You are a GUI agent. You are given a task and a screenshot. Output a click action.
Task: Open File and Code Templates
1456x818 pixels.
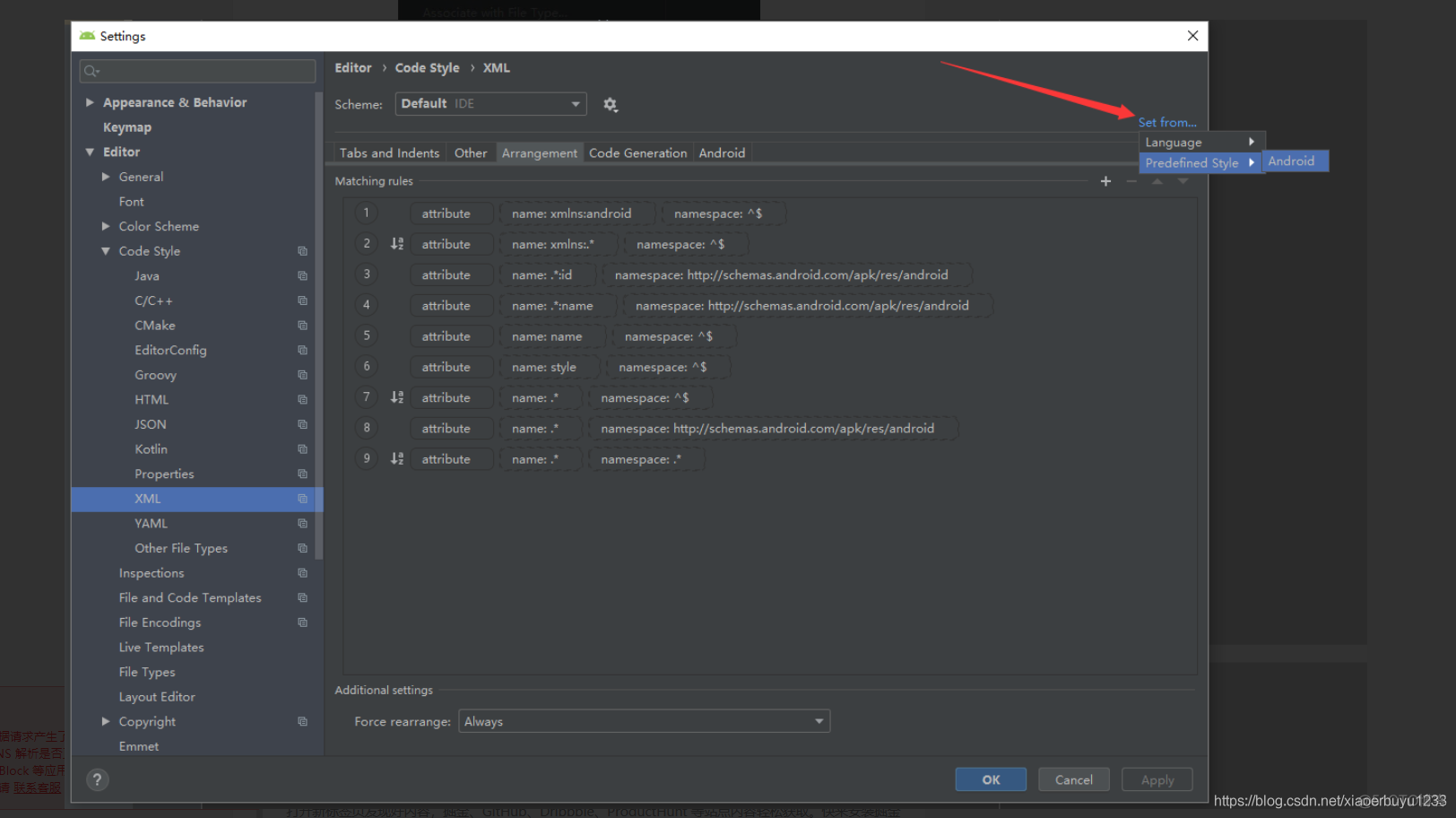[190, 597]
